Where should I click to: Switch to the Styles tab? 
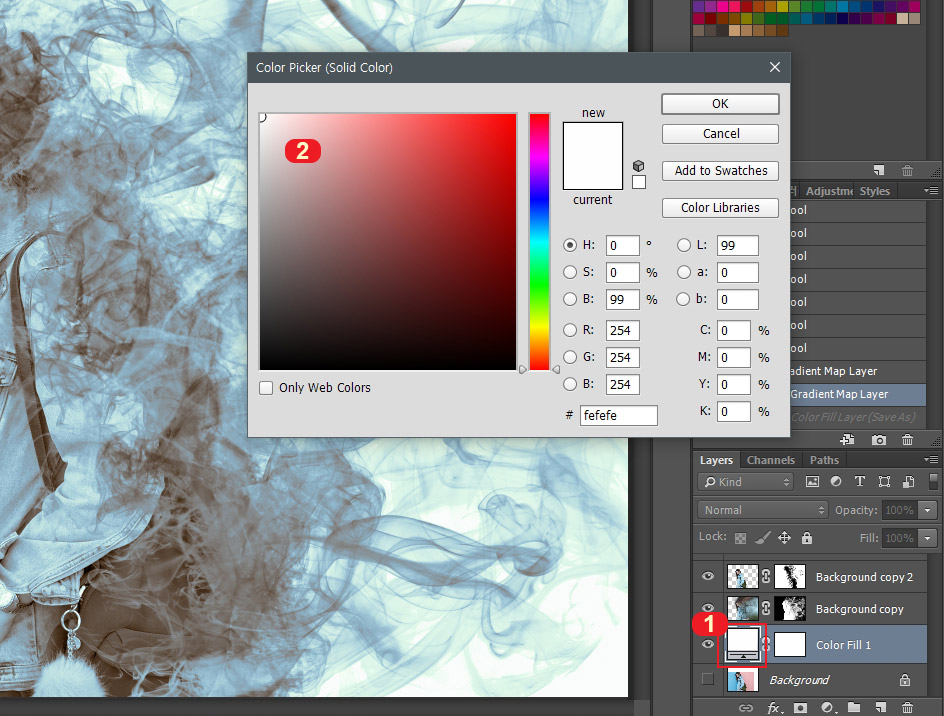(874, 191)
